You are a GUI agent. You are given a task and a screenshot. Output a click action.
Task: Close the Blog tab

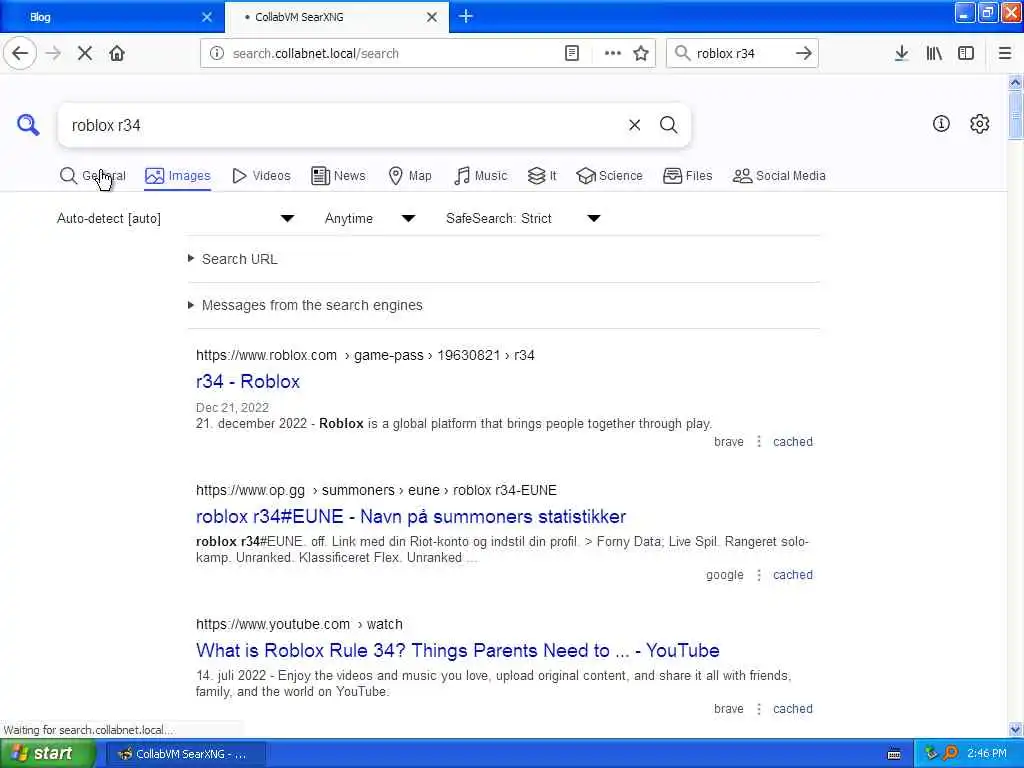point(207,17)
